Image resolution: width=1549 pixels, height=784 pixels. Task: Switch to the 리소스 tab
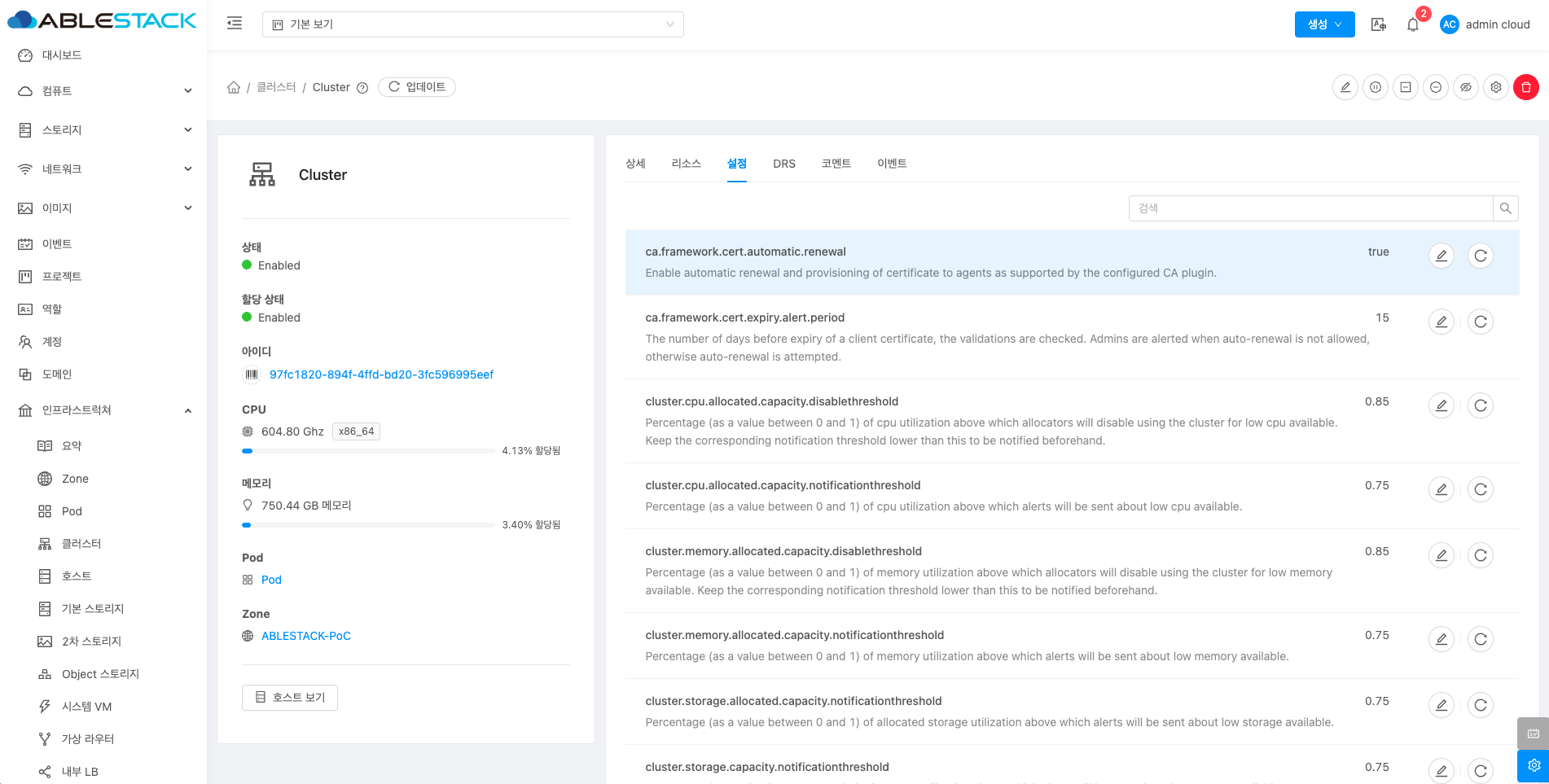686,164
